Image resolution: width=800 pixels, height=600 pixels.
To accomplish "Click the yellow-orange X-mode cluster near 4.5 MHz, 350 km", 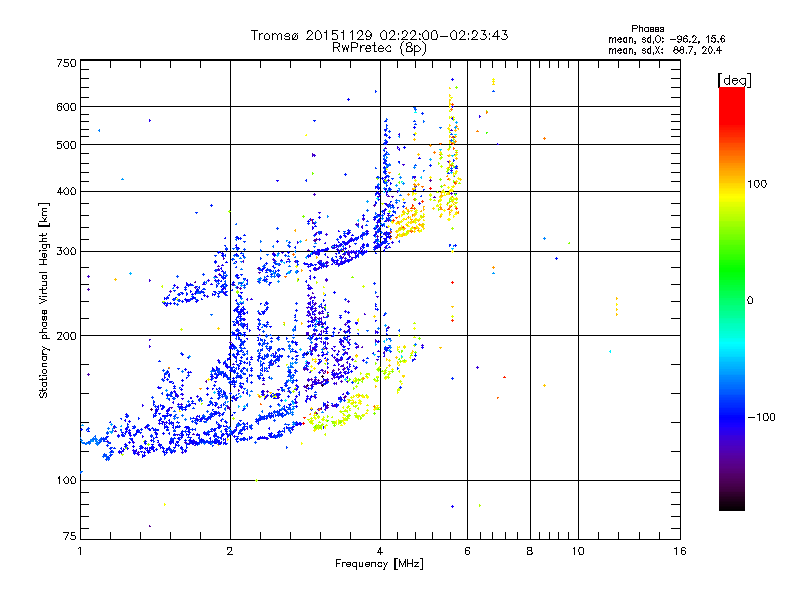I will pyautogui.click(x=408, y=222).
